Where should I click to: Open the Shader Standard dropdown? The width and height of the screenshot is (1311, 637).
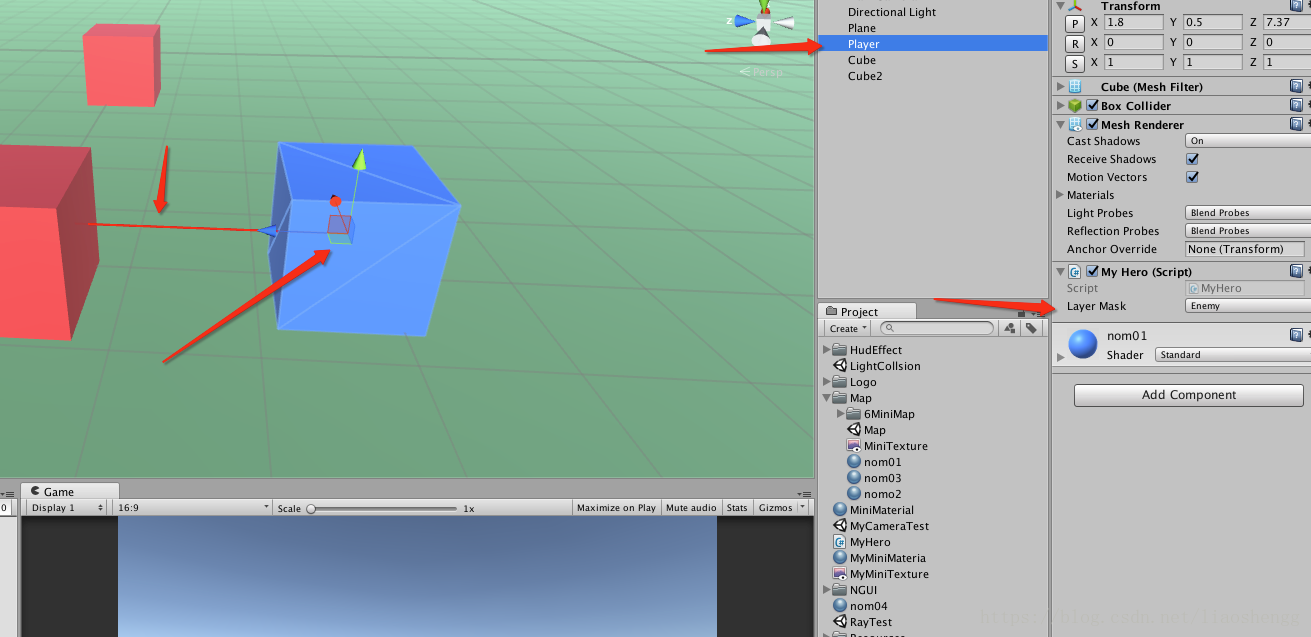1233,355
